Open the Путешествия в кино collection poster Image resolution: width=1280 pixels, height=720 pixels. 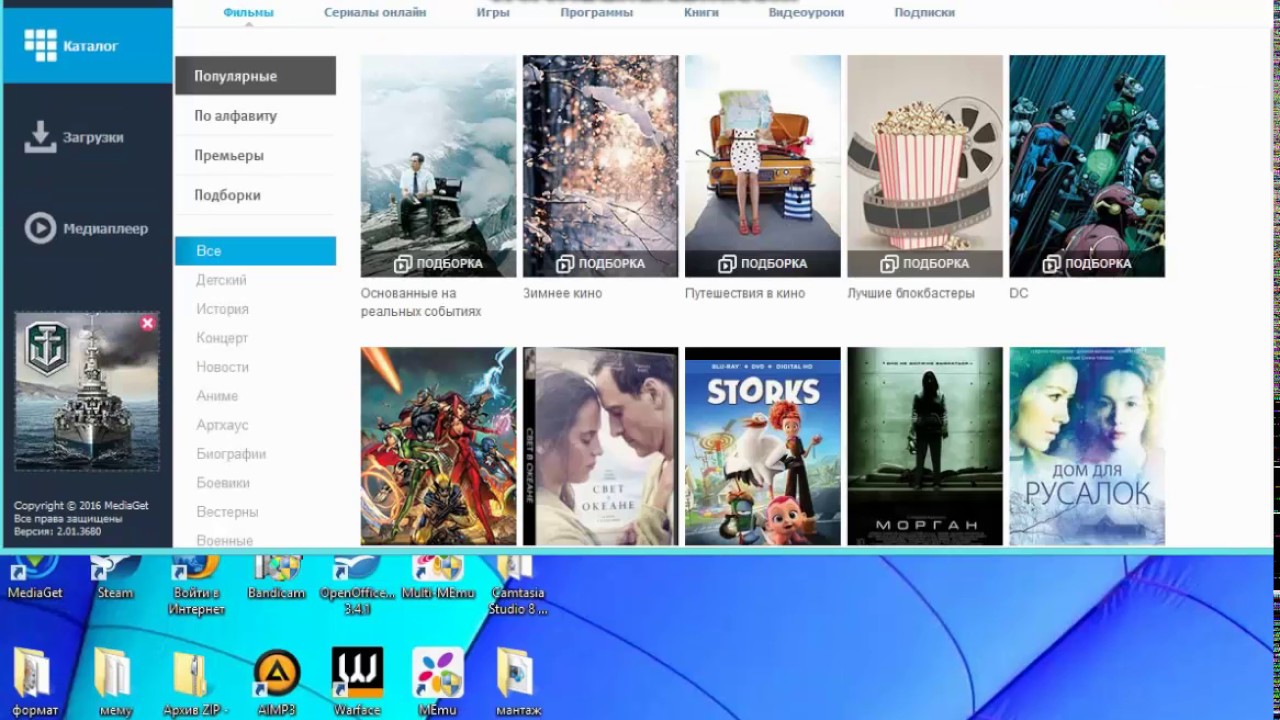click(x=762, y=166)
